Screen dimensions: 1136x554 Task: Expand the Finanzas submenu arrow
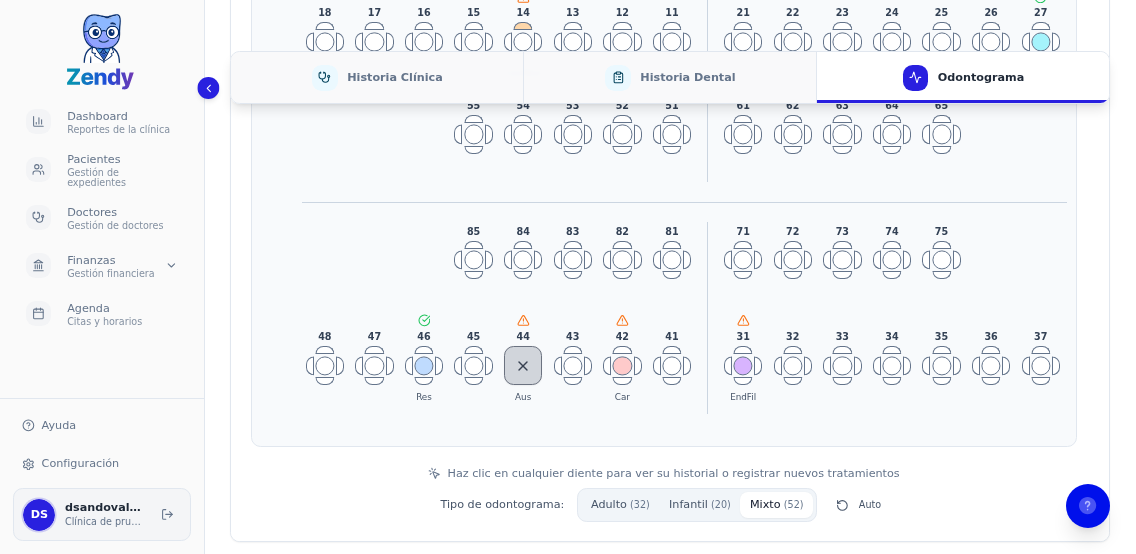tap(171, 266)
